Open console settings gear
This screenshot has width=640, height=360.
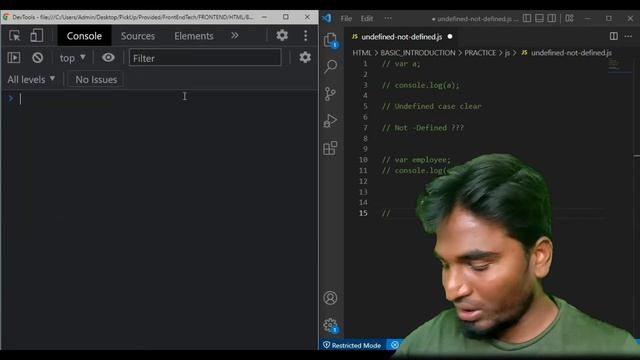click(304, 57)
